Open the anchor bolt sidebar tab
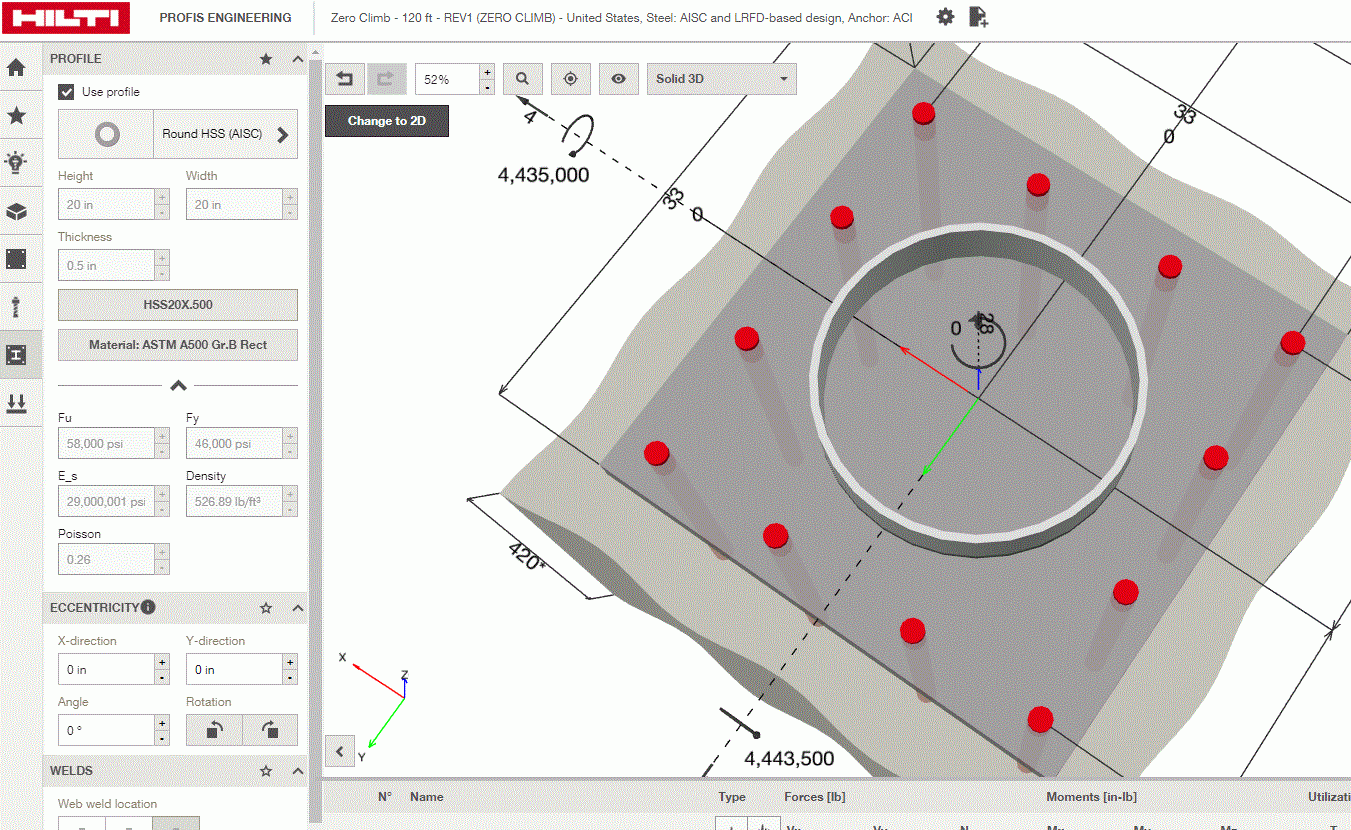 click(16, 307)
